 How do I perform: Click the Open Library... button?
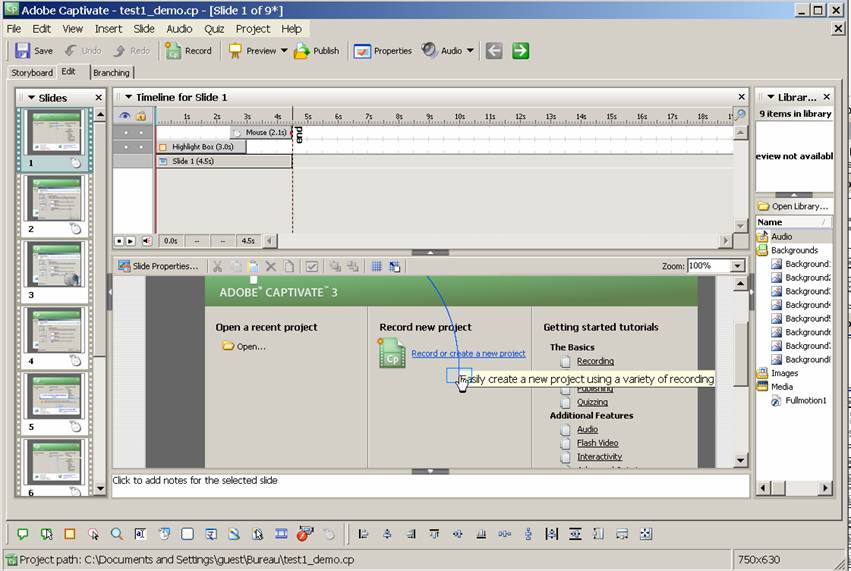point(793,206)
